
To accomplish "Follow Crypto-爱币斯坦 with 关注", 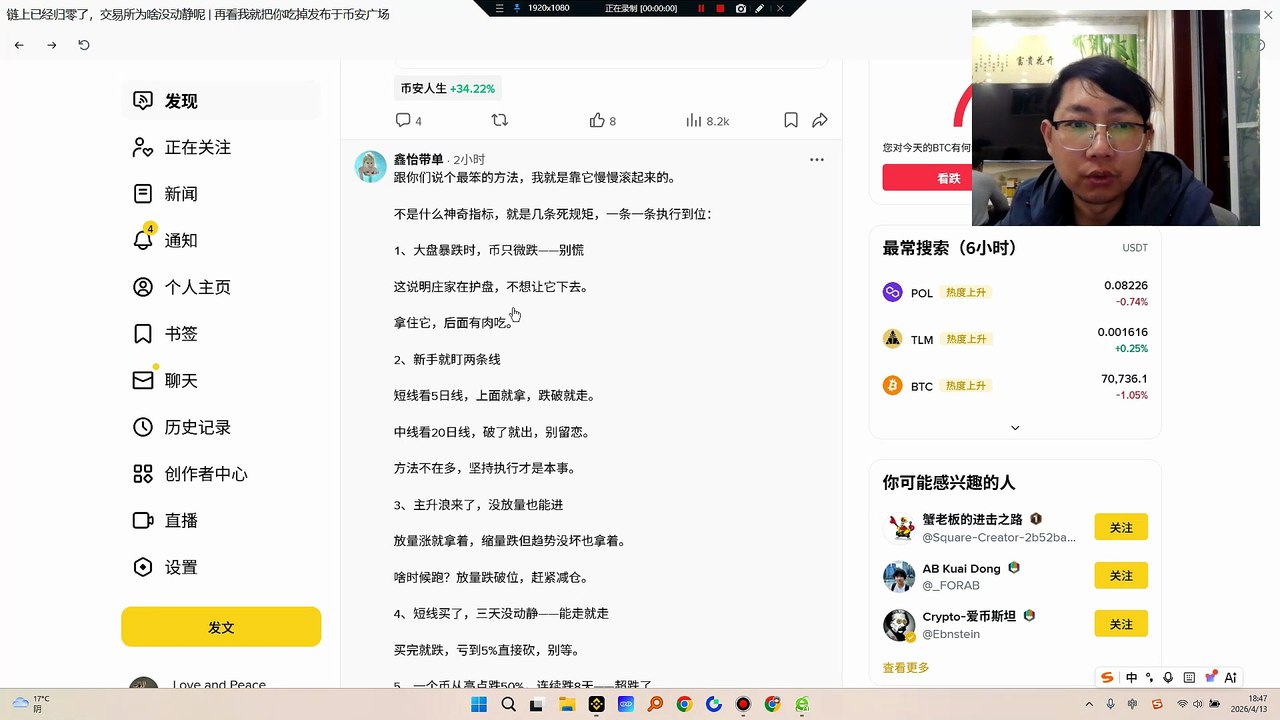I will coord(1121,624).
